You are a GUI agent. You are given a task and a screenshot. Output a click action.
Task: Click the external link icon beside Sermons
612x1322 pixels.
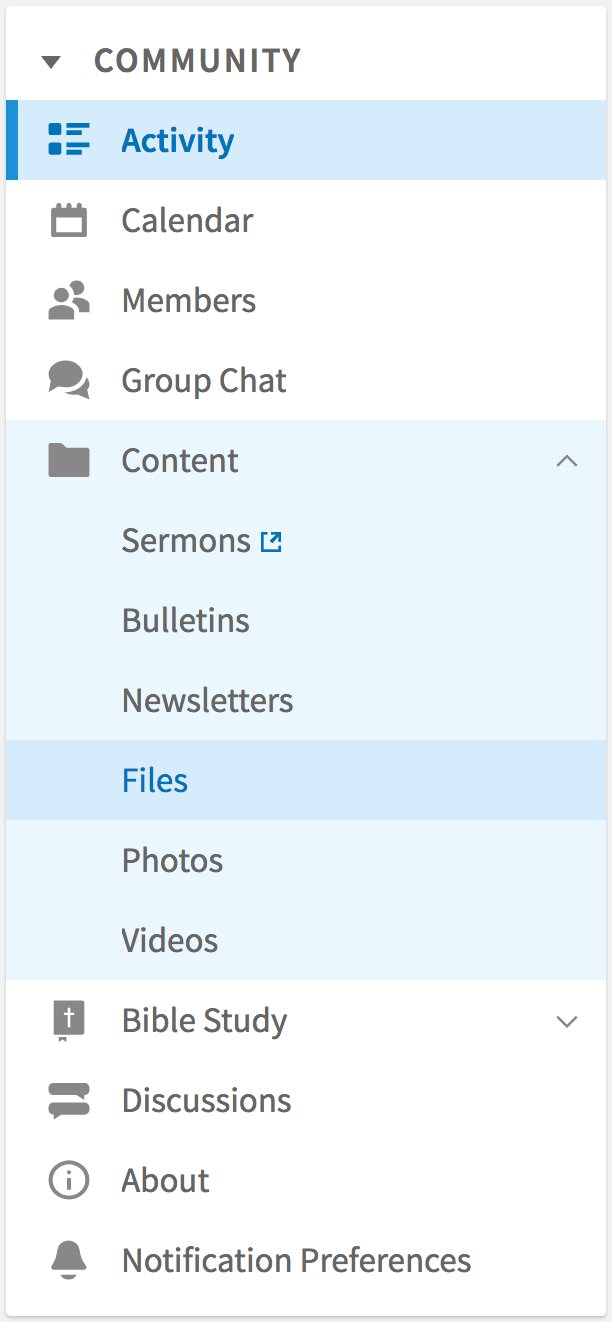point(271,542)
